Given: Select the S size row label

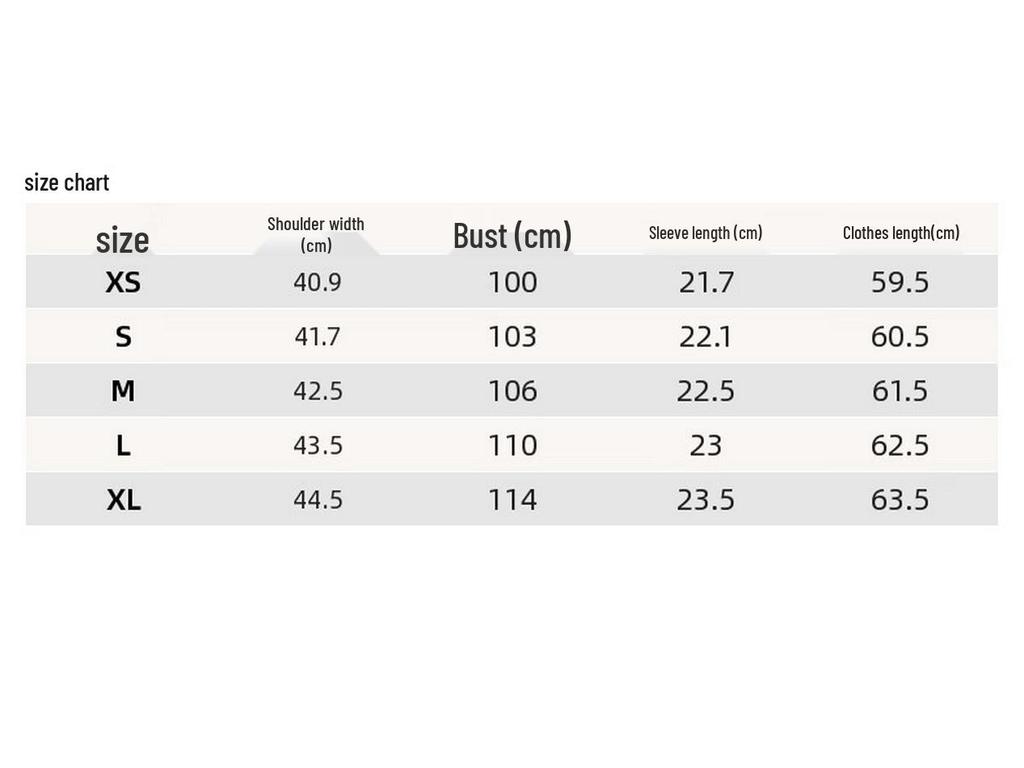Looking at the screenshot, I should 123,337.
